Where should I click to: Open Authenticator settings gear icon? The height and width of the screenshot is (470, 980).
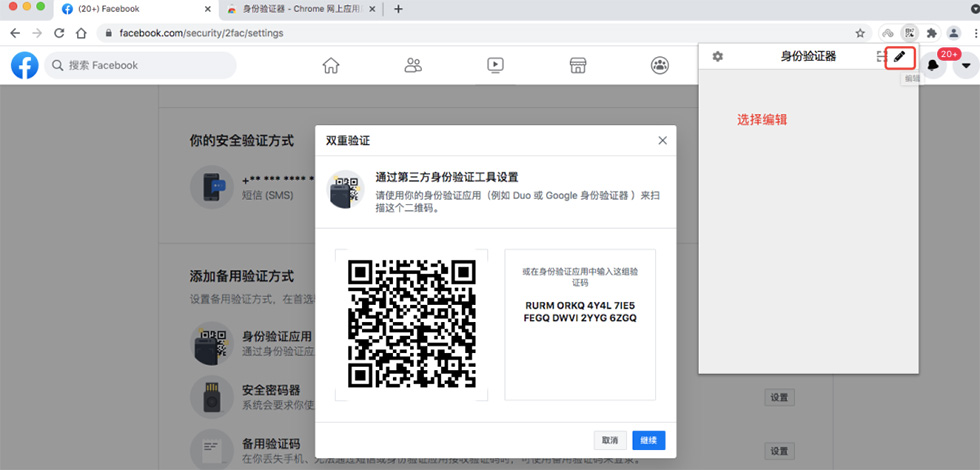717,57
